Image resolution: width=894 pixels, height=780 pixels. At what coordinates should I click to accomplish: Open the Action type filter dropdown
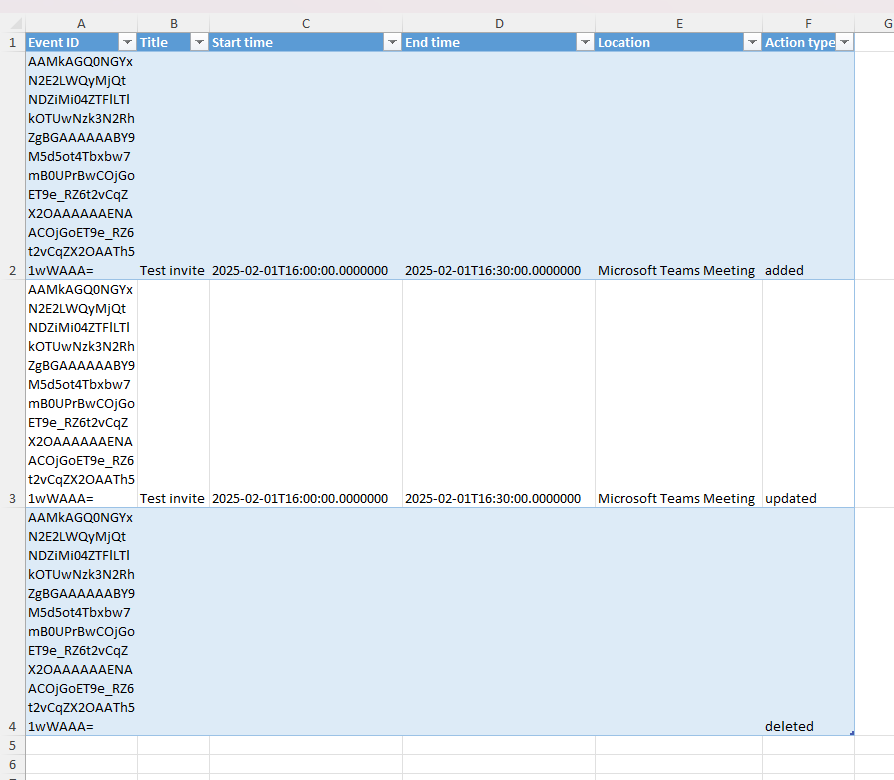tap(844, 43)
